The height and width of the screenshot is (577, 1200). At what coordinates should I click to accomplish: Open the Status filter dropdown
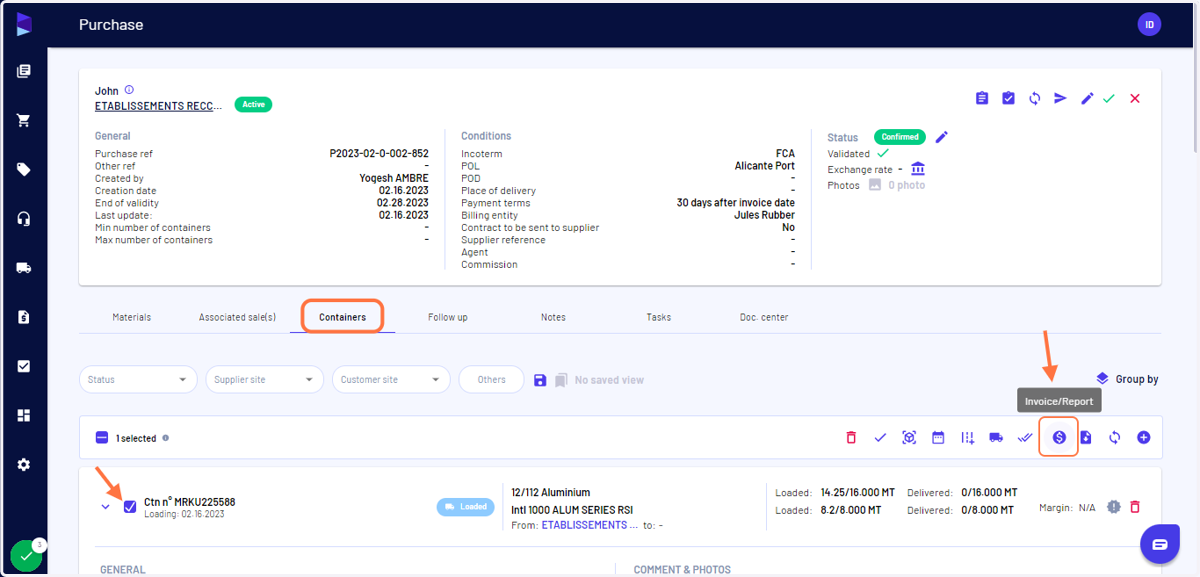(x=139, y=380)
